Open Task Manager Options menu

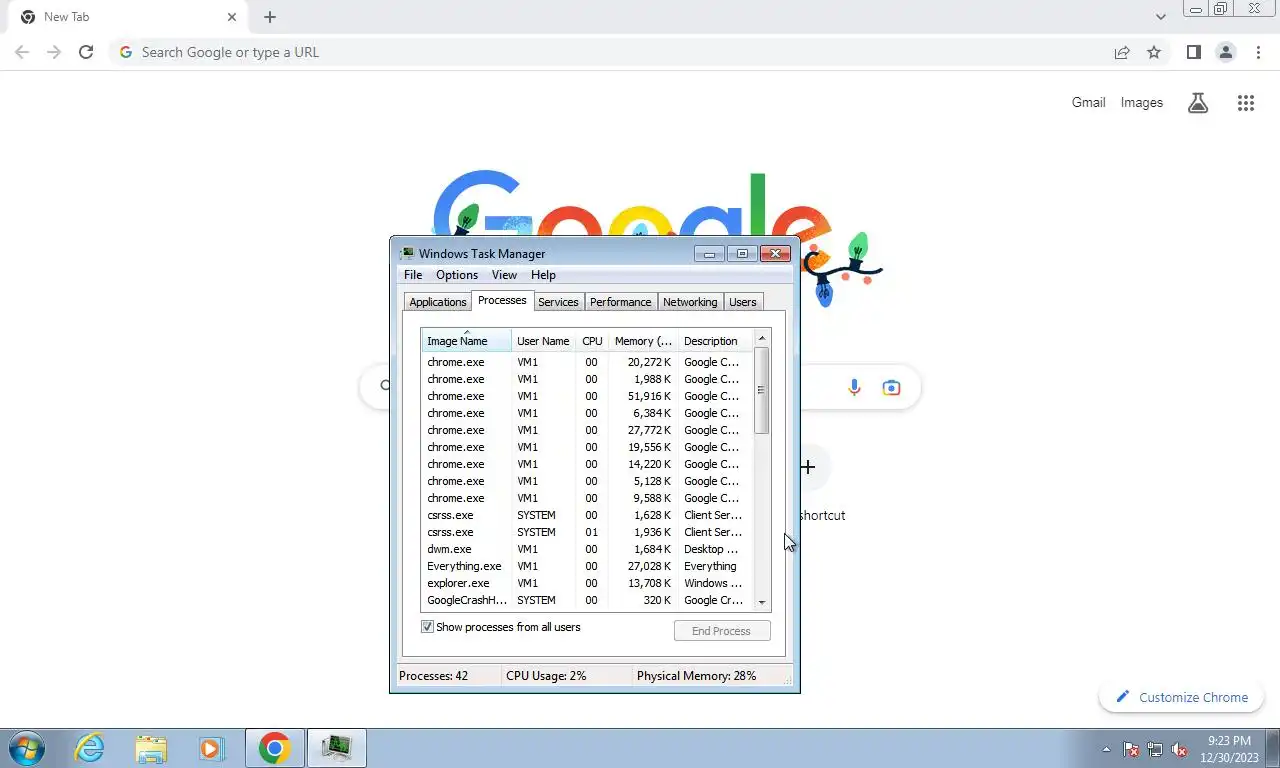pos(457,275)
